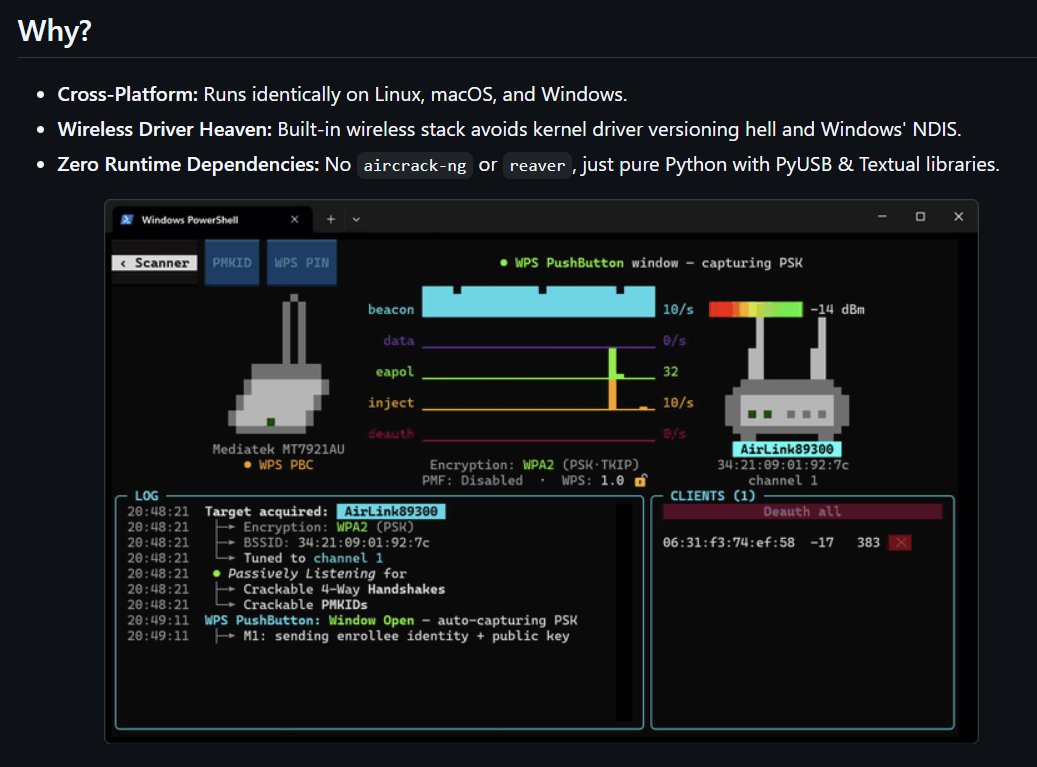
Task: Click the WPS PBC status label
Action: tap(278, 465)
